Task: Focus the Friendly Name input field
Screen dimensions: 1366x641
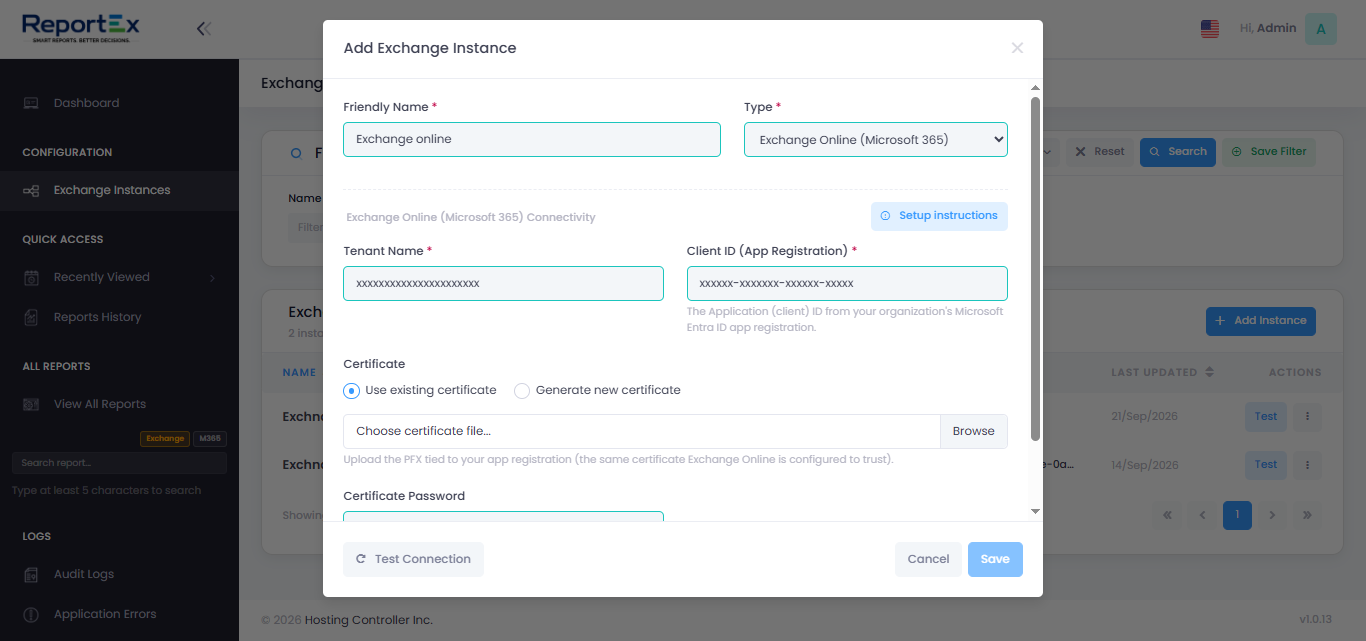Action: click(x=532, y=139)
